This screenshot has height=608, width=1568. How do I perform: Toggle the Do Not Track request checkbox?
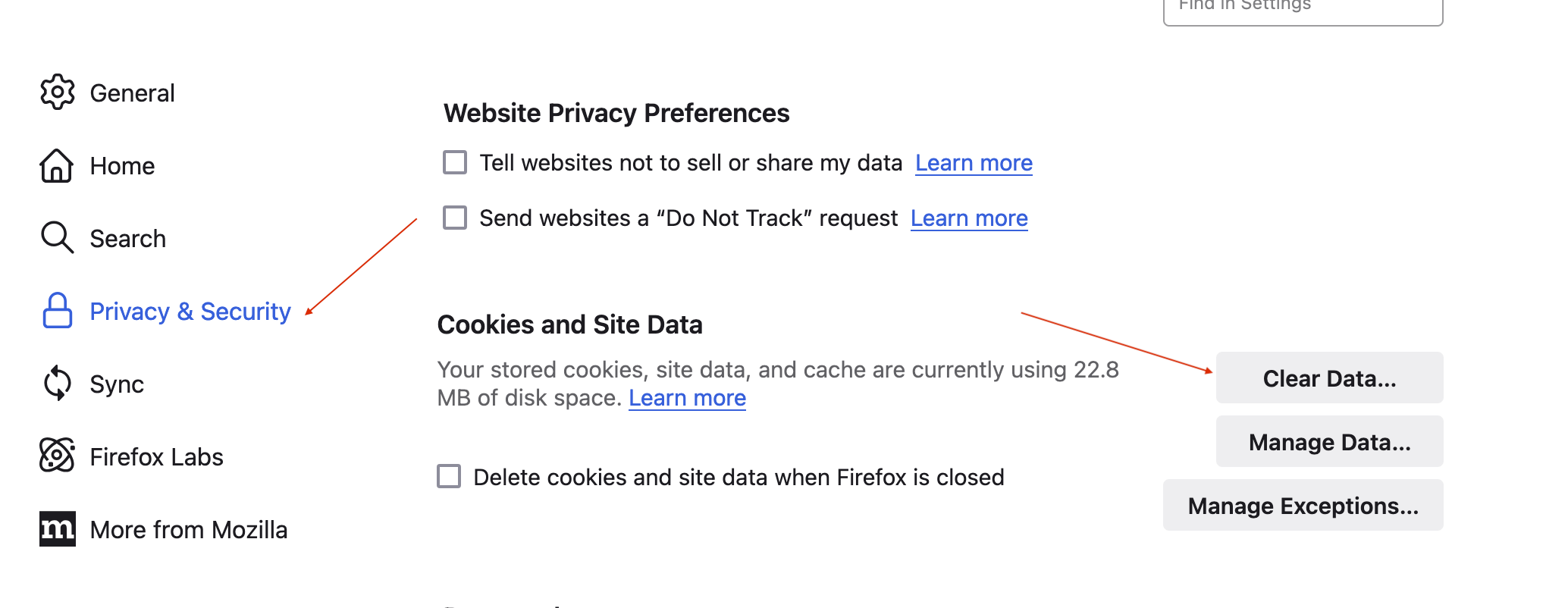click(455, 218)
